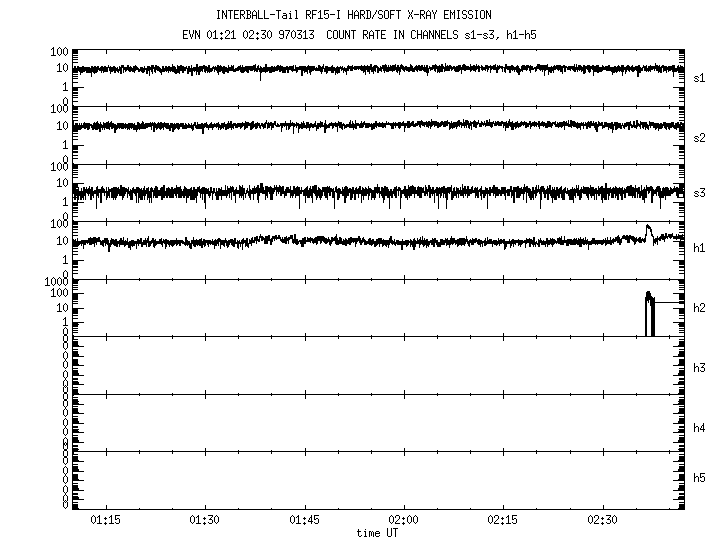The image size is (720, 550).
Task: Click the 01:45 time axis tick label
Action: tap(305, 521)
